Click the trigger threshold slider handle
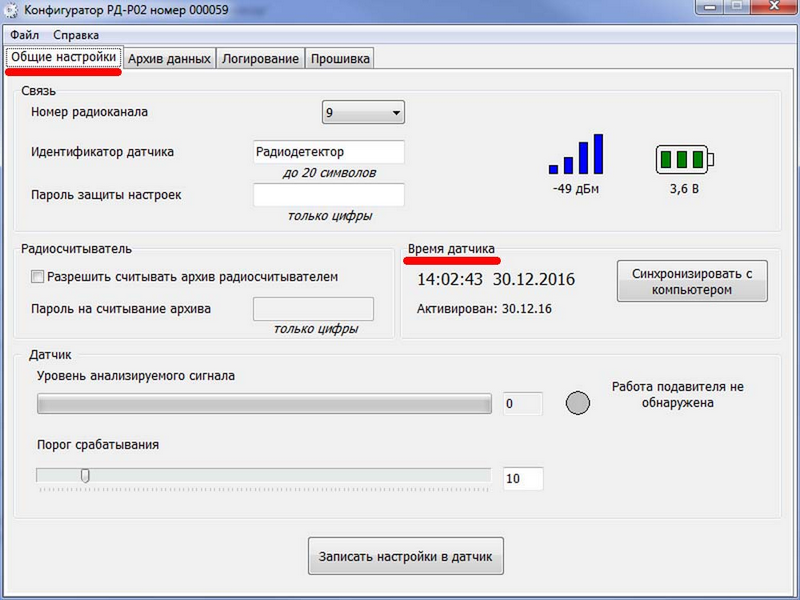The image size is (800, 600). (85, 476)
